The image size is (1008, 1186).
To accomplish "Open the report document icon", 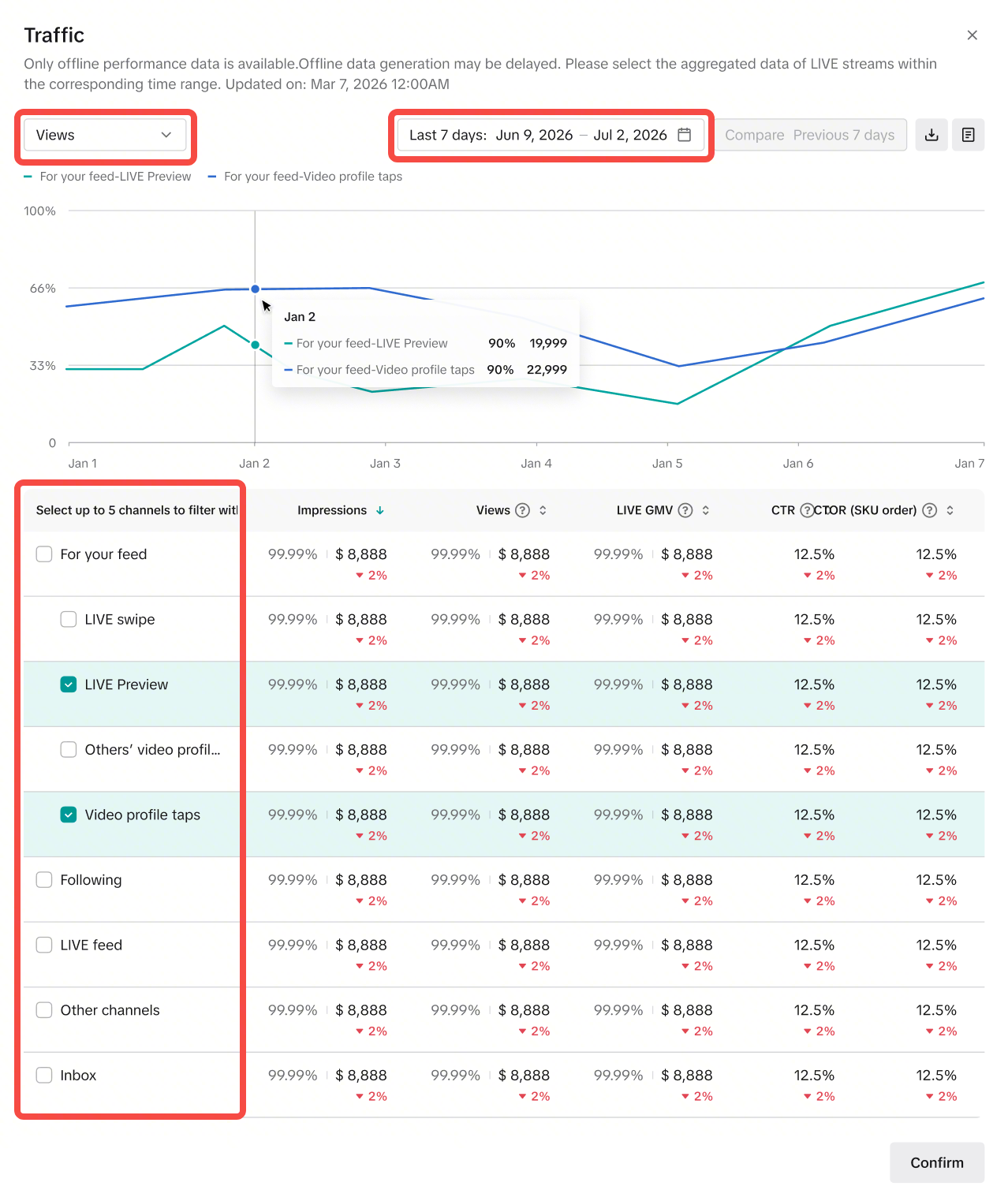I will [968, 135].
